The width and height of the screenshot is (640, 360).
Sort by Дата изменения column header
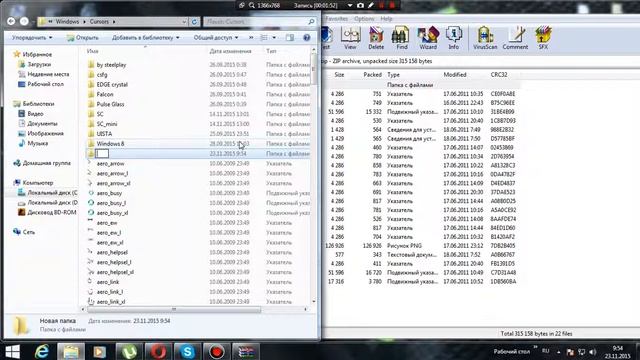[230, 51]
